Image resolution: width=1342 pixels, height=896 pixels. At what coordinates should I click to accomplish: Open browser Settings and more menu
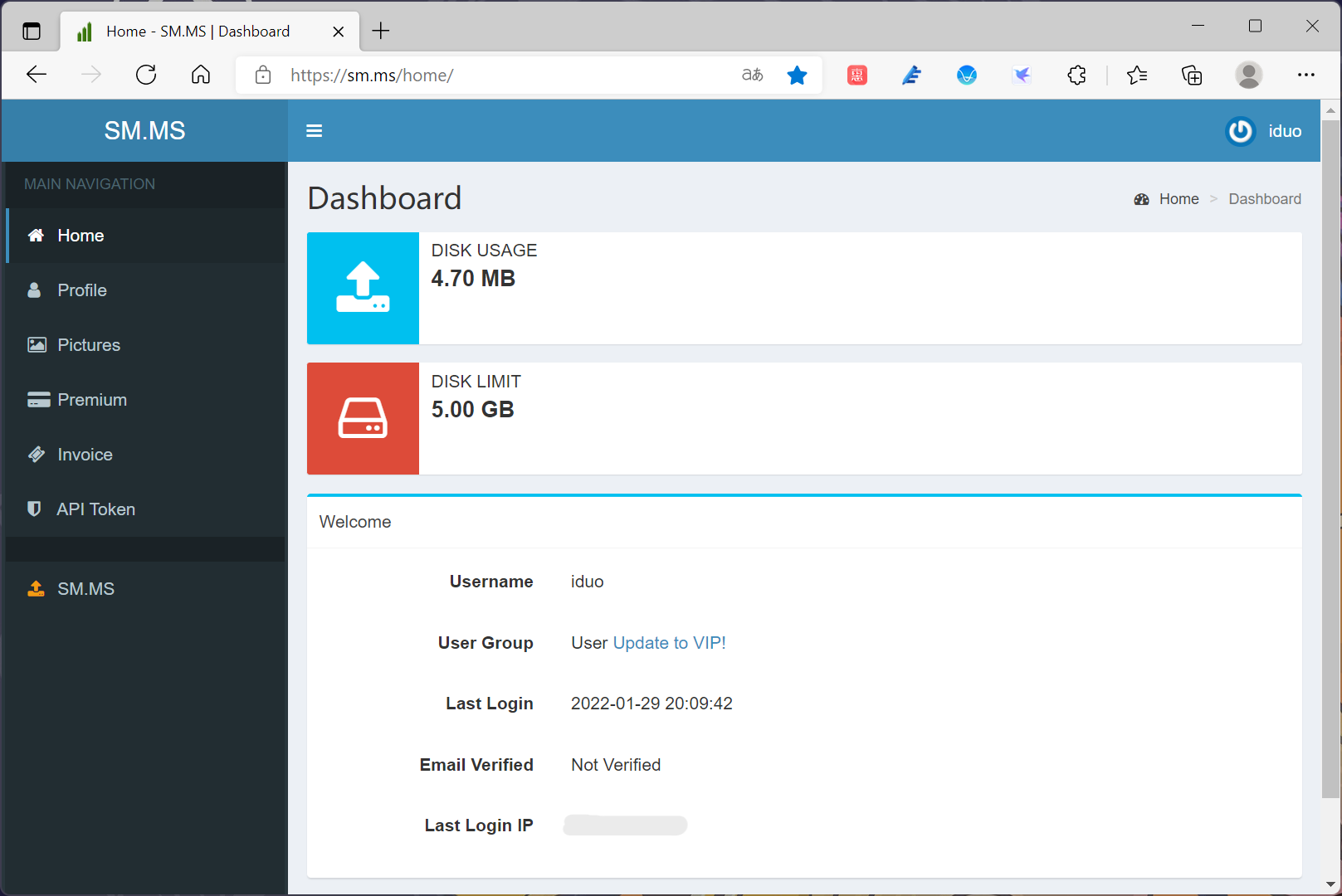coord(1305,75)
